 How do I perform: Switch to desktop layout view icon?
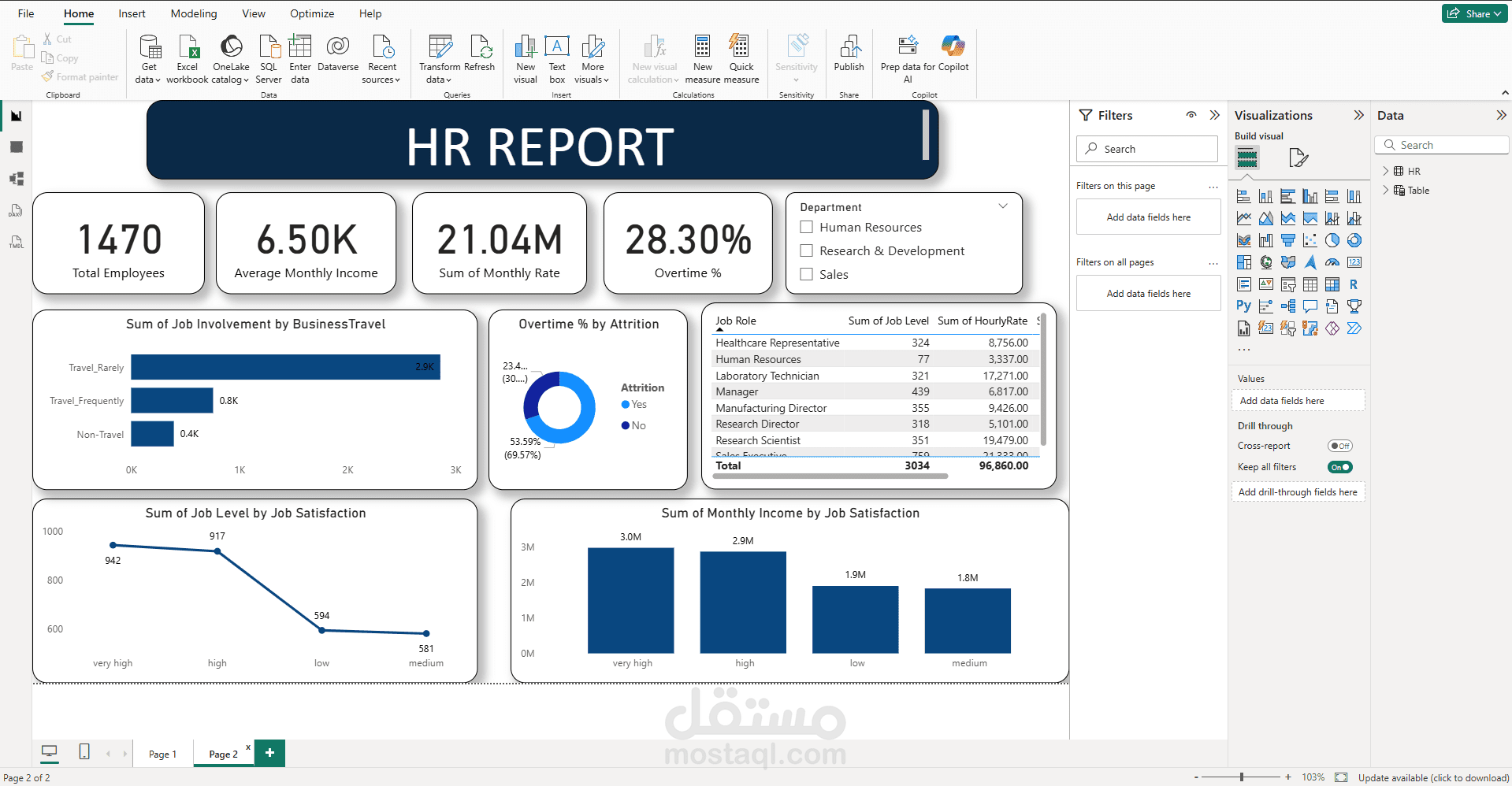(50, 752)
